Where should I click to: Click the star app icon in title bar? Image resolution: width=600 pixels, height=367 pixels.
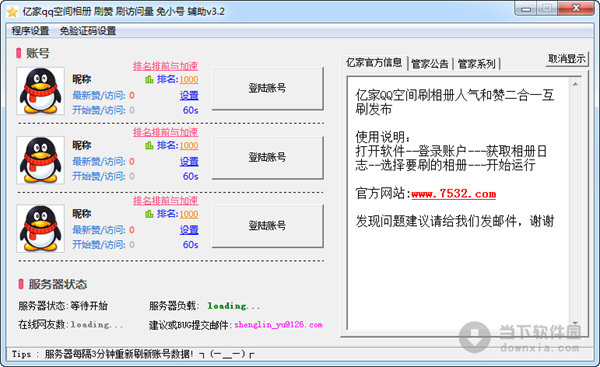pyautogui.click(x=12, y=12)
